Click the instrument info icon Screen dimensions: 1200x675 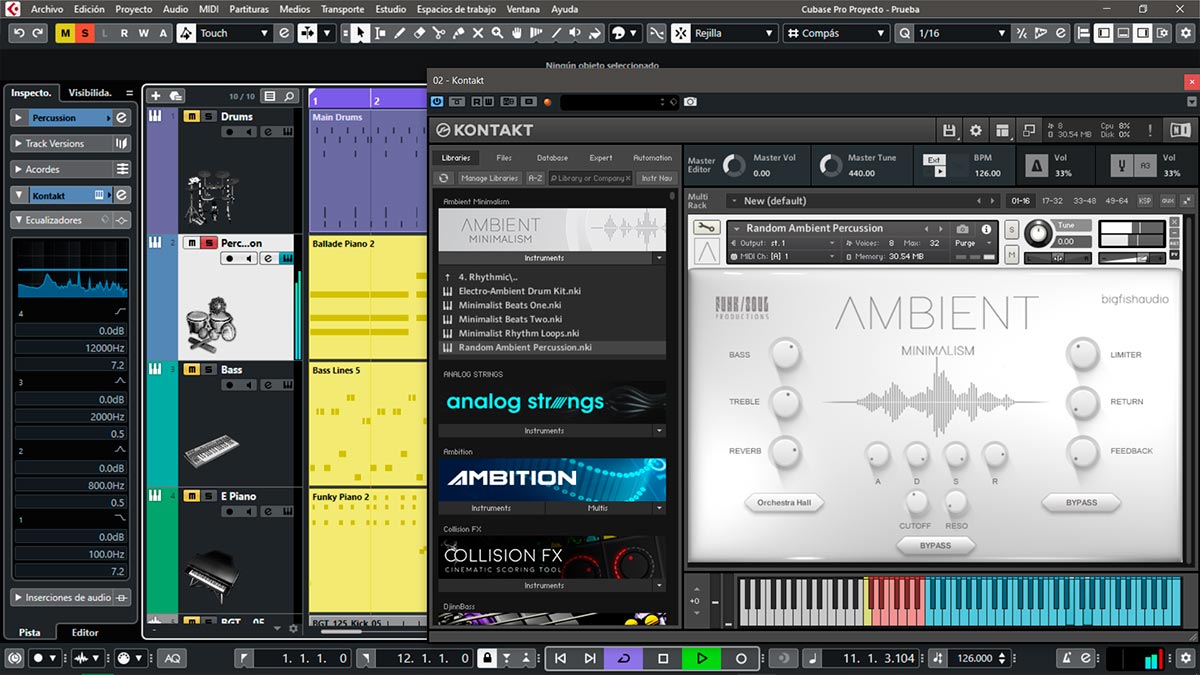[987, 228]
